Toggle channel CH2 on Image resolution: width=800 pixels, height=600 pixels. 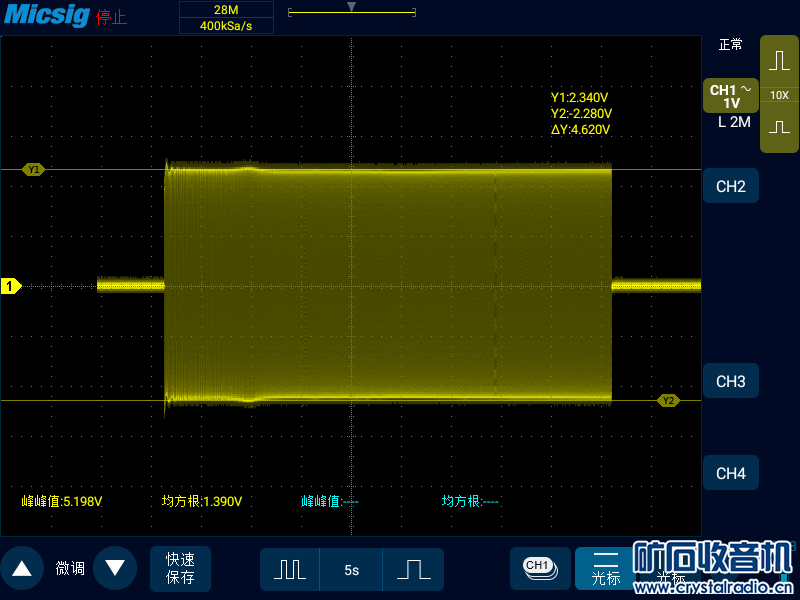730,186
